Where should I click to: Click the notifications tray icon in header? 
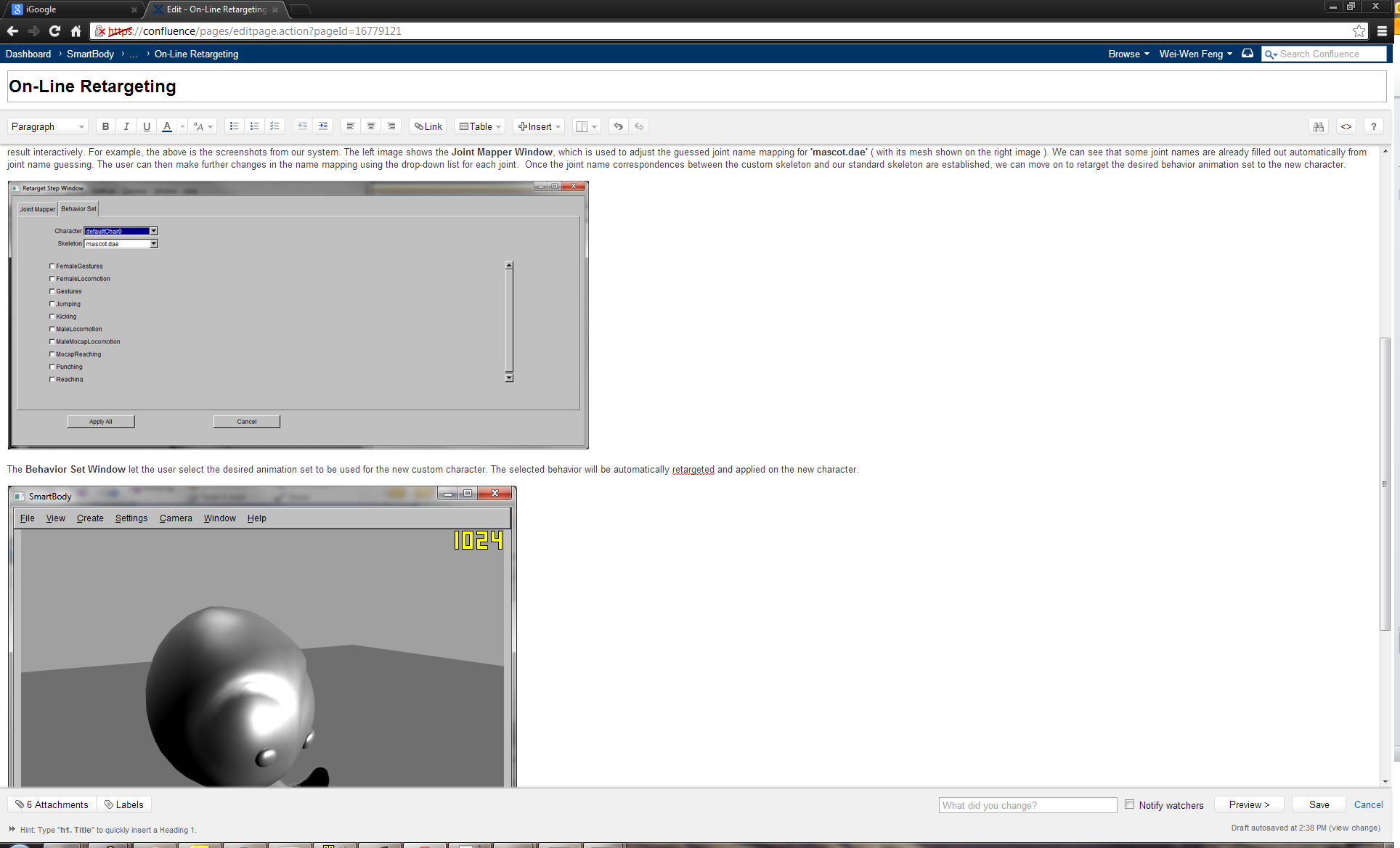point(1248,53)
